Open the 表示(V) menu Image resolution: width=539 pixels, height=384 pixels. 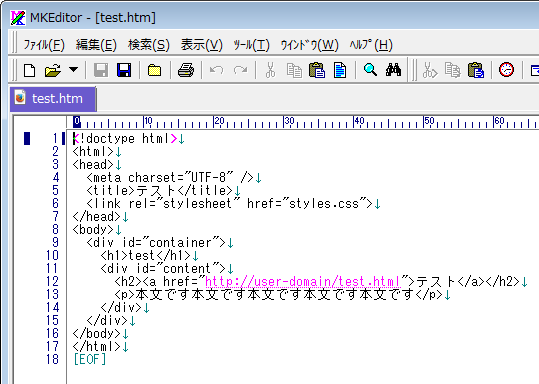pos(202,45)
